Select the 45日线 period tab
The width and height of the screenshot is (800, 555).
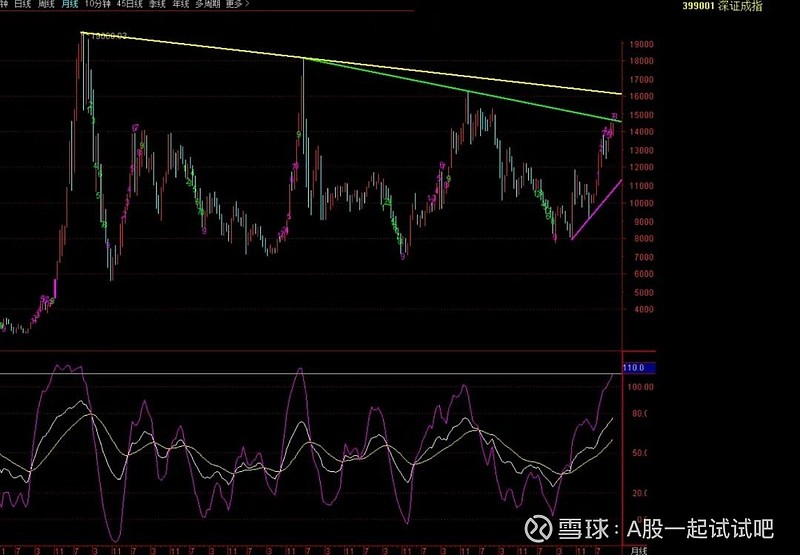coord(130,4)
